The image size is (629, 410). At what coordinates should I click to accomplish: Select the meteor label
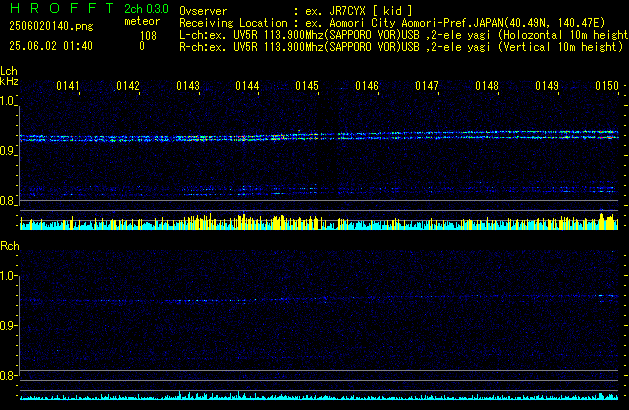[x=142, y=21]
